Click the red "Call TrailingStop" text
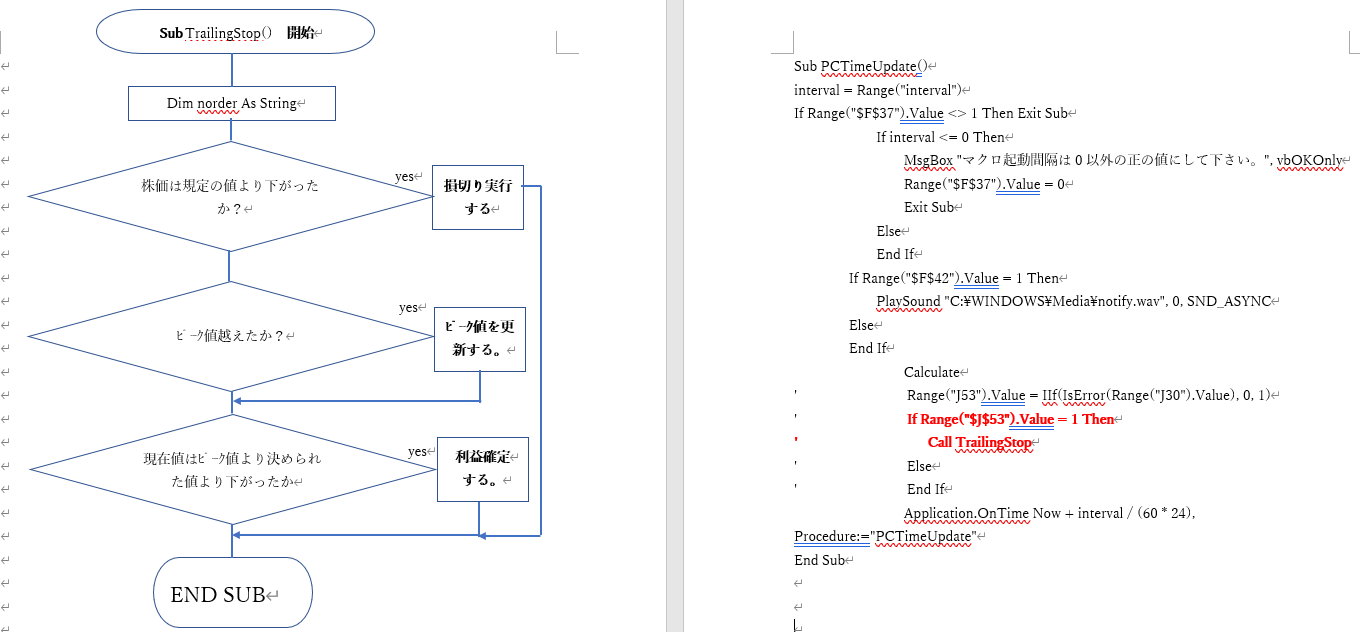This screenshot has width=1360, height=632. coord(979,442)
